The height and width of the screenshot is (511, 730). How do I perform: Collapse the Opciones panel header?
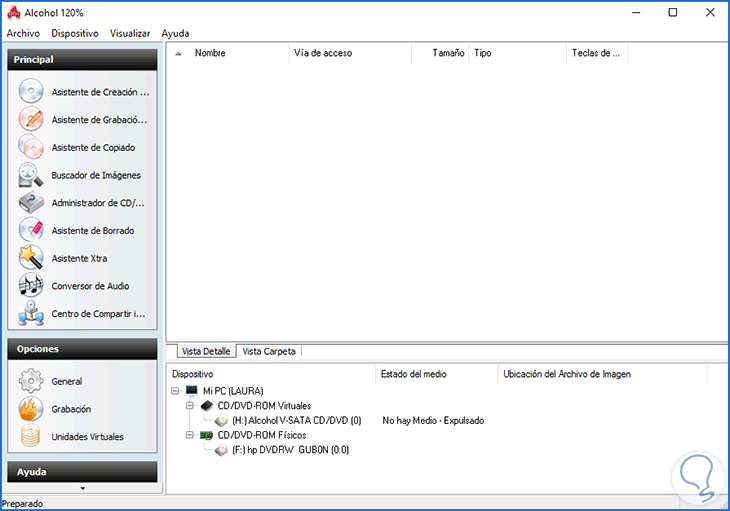click(82, 349)
